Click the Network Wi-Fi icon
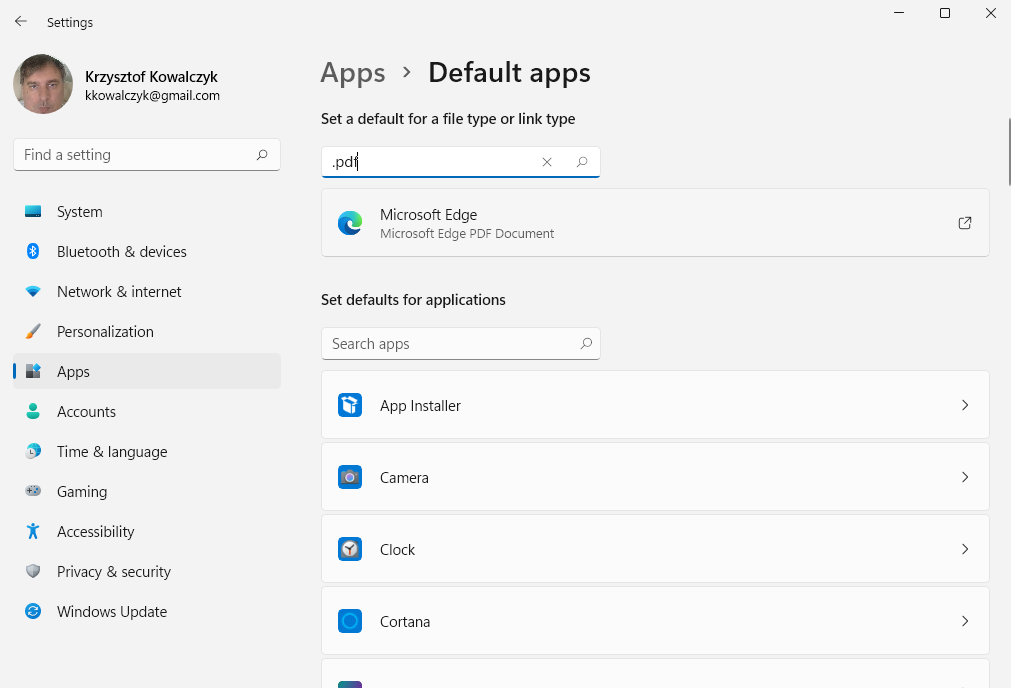Screen dimensions: 1011x688 tap(33, 291)
